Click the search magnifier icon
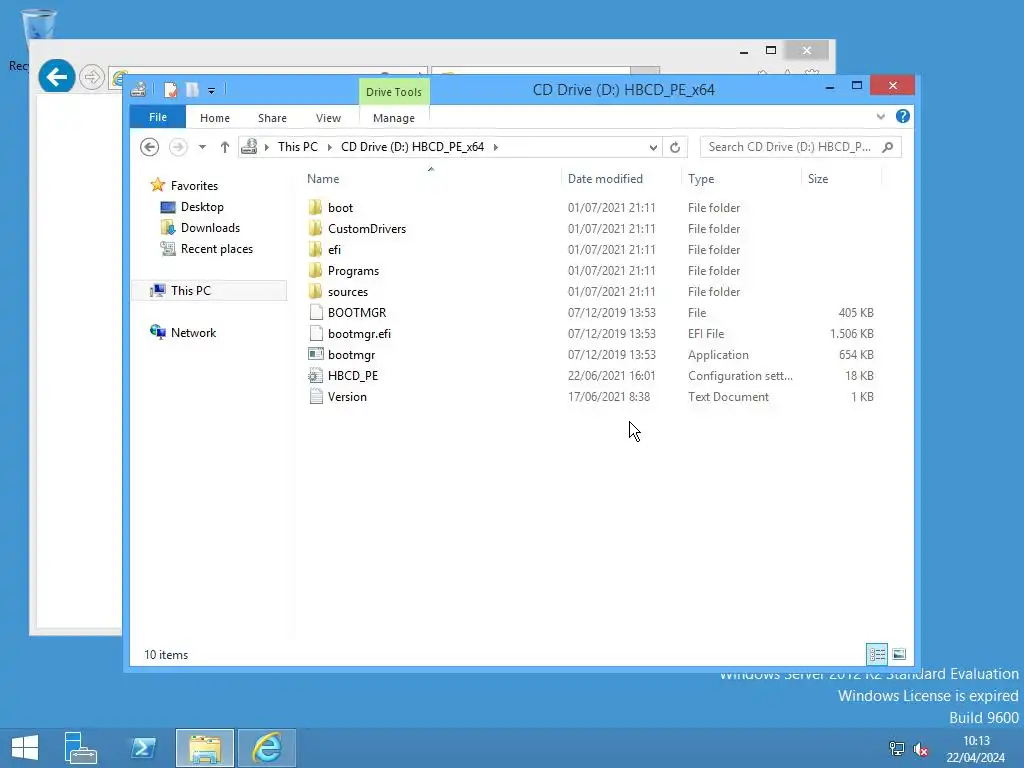1024x768 pixels. coord(888,147)
